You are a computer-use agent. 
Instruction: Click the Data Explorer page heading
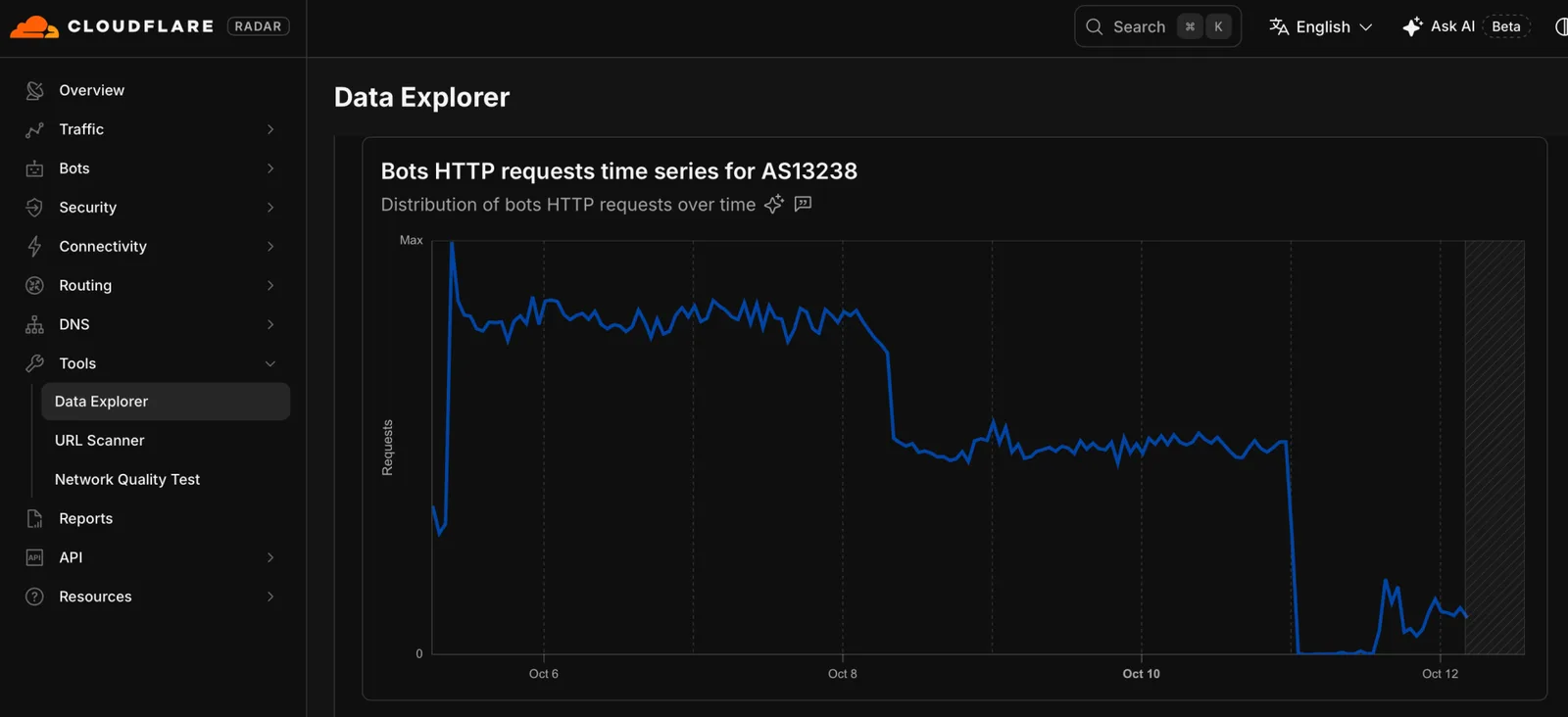point(421,97)
